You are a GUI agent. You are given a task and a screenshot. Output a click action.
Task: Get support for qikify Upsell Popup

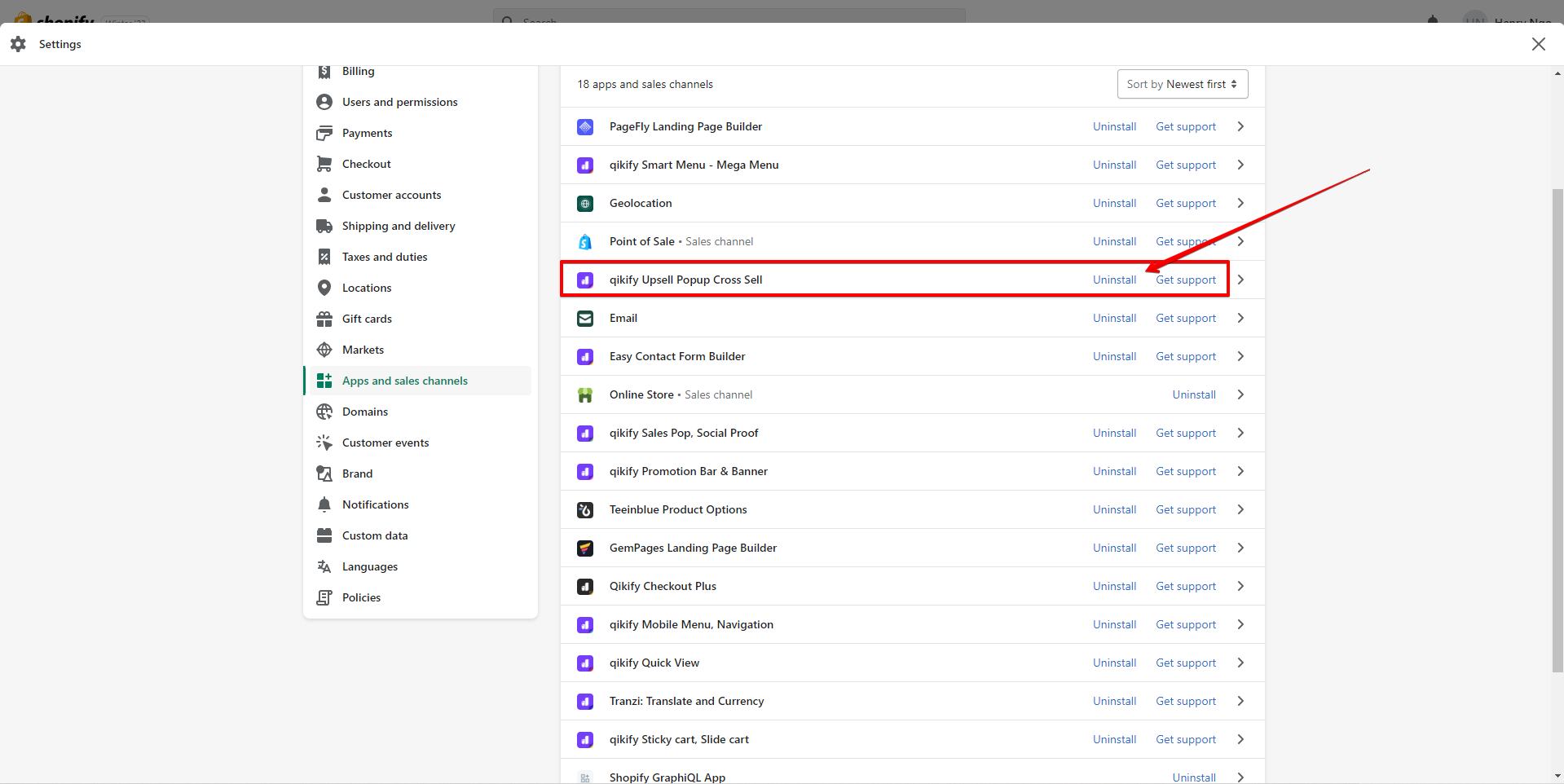pos(1186,280)
